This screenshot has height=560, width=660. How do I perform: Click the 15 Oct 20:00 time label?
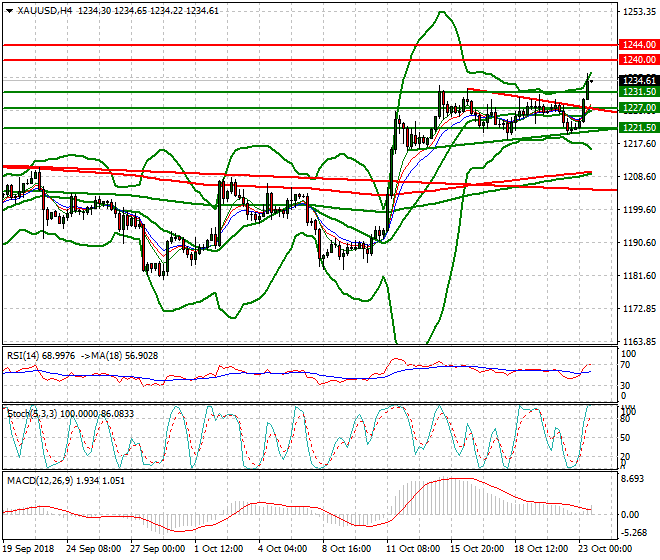tap(477, 549)
